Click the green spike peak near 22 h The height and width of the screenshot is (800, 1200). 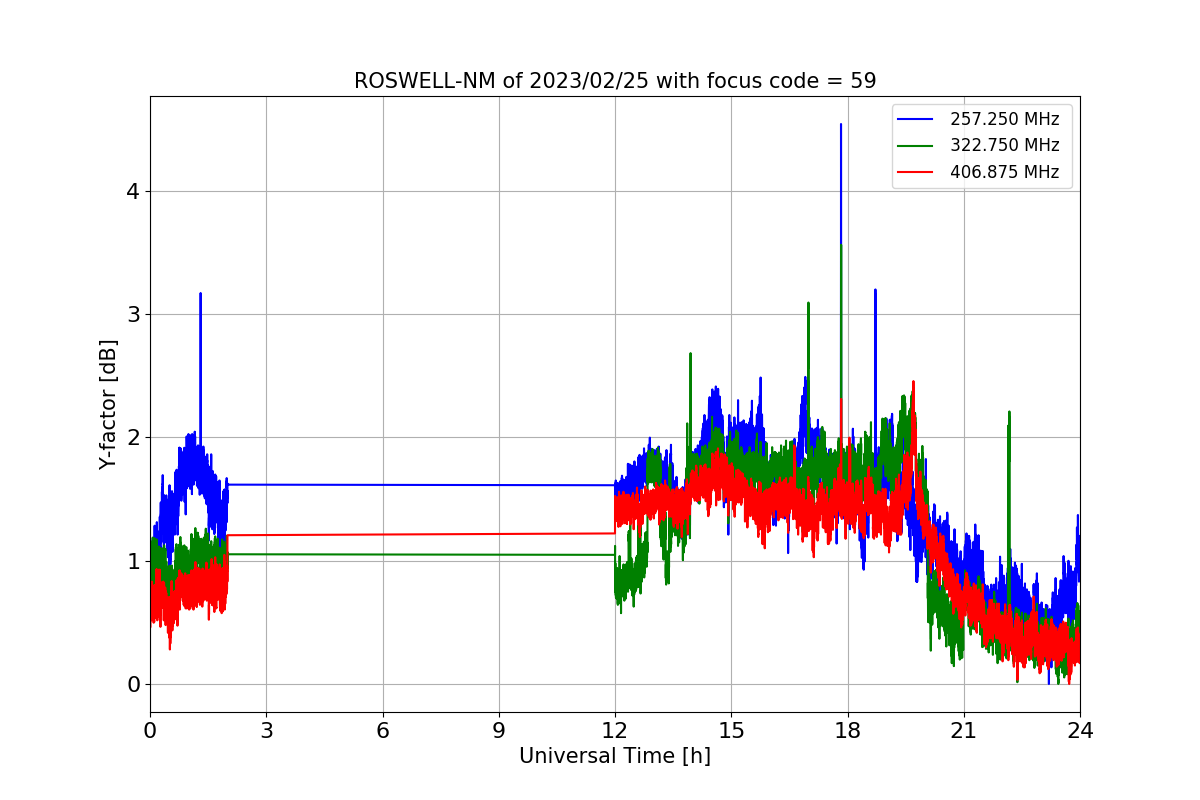point(1009,413)
